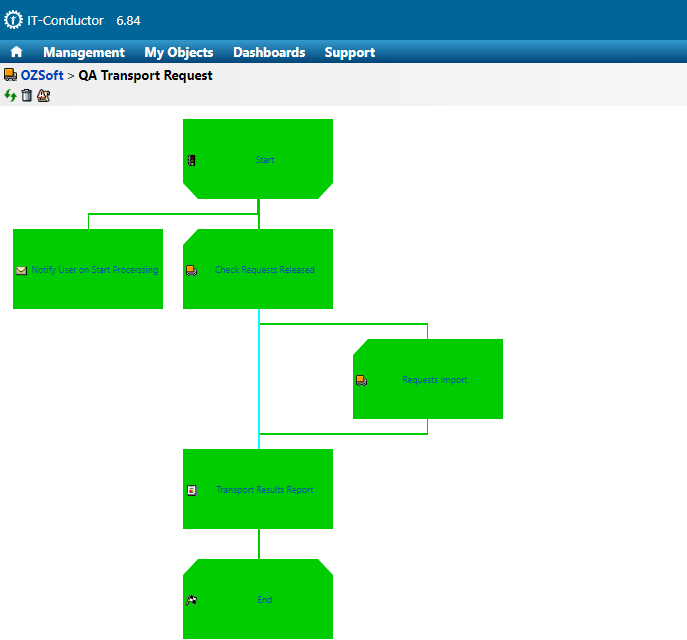
Task: Select the Requests Import label
Action: coord(434,380)
